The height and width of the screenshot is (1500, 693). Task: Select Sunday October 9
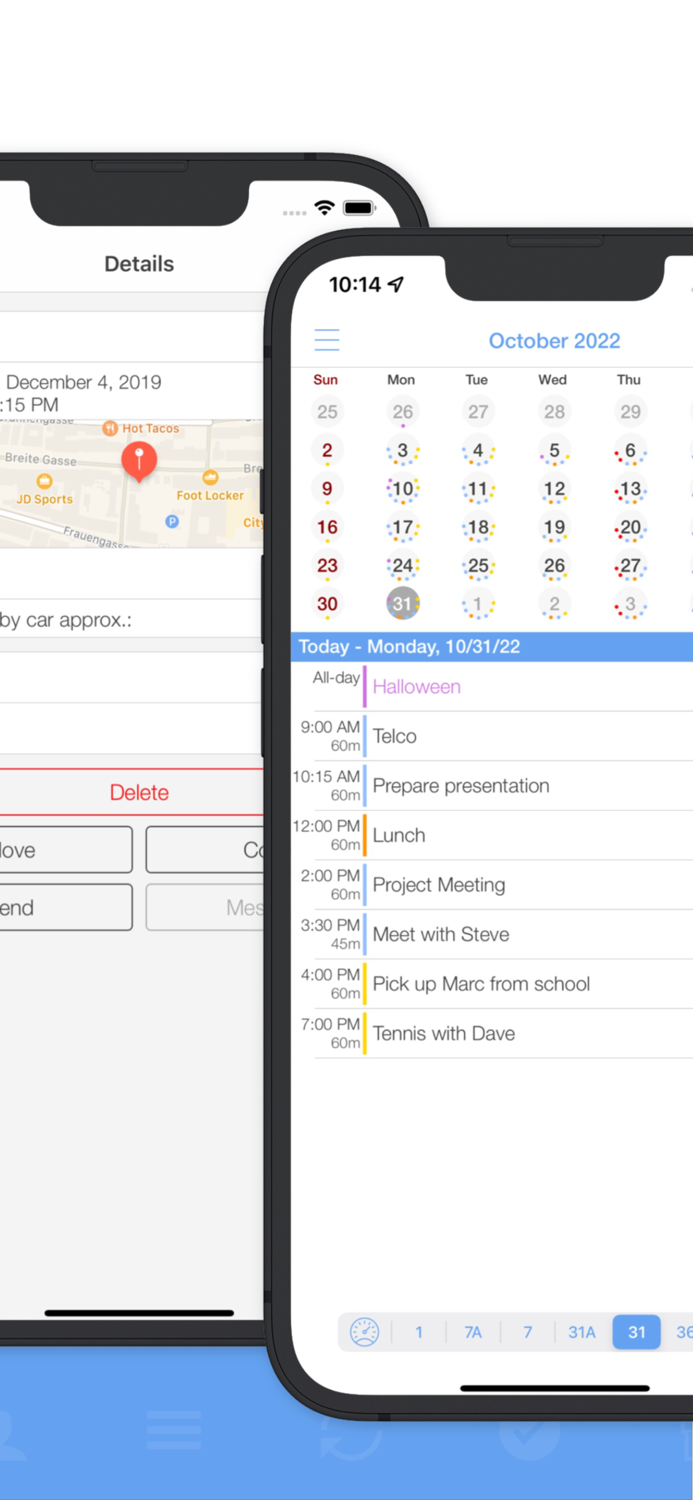(x=327, y=489)
